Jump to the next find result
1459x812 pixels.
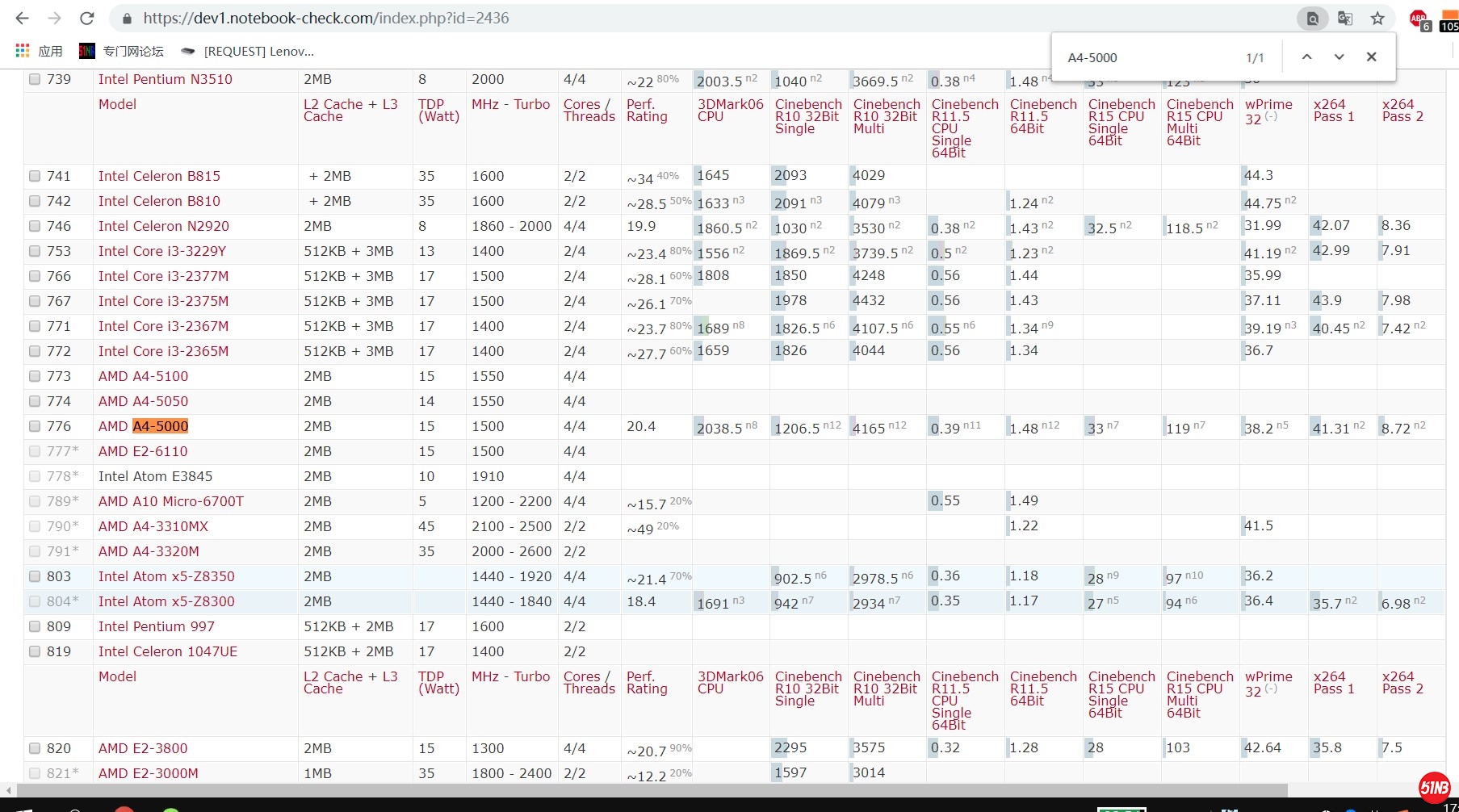(x=1339, y=57)
